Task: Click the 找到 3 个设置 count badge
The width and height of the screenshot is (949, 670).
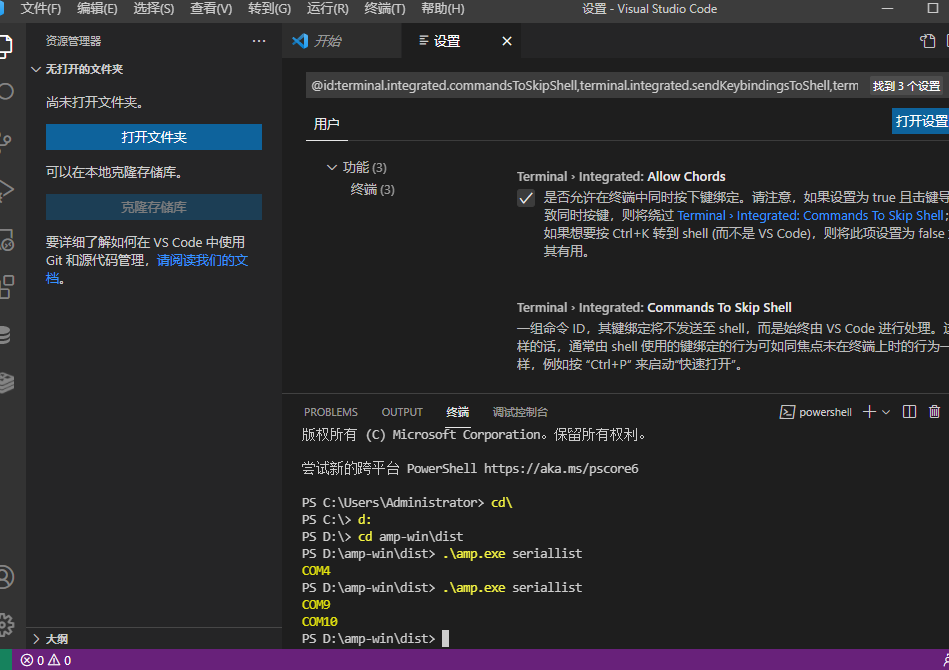Action: coord(906,86)
